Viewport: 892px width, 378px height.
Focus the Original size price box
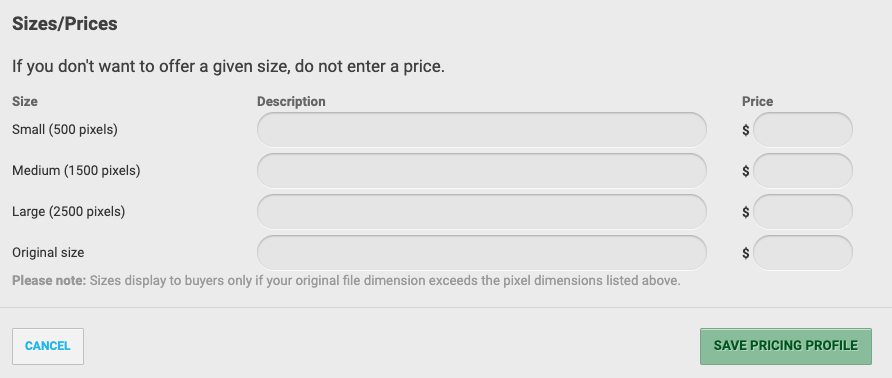pyautogui.click(x=803, y=253)
